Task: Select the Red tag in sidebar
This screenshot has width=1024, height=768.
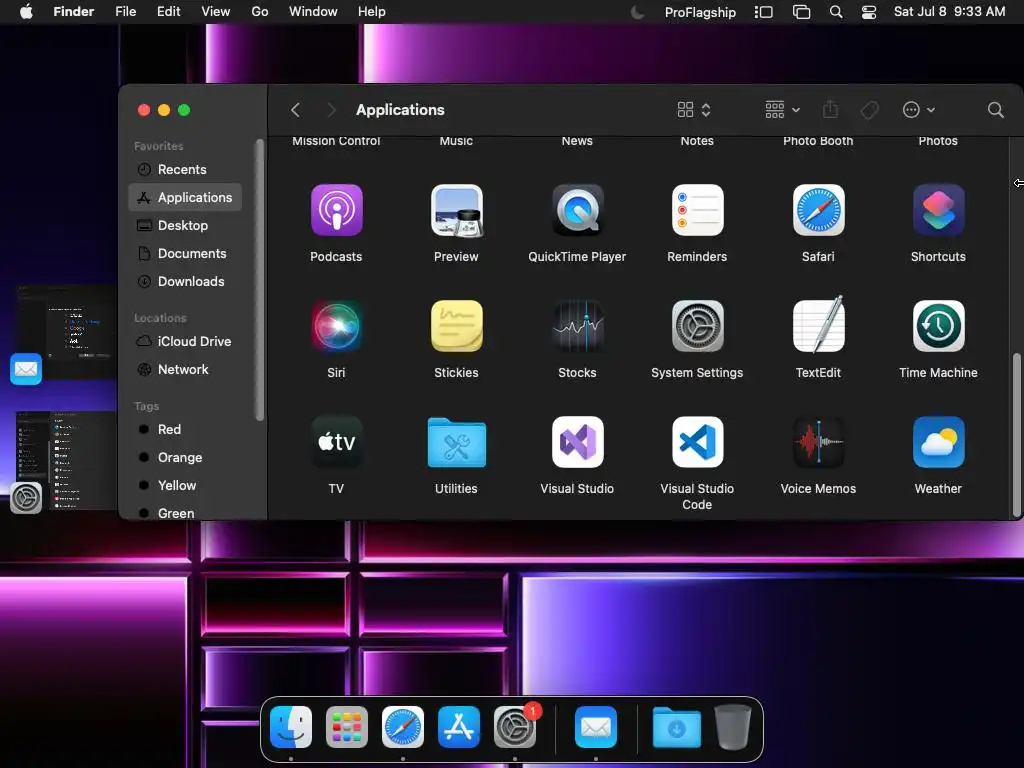Action: click(x=185, y=430)
